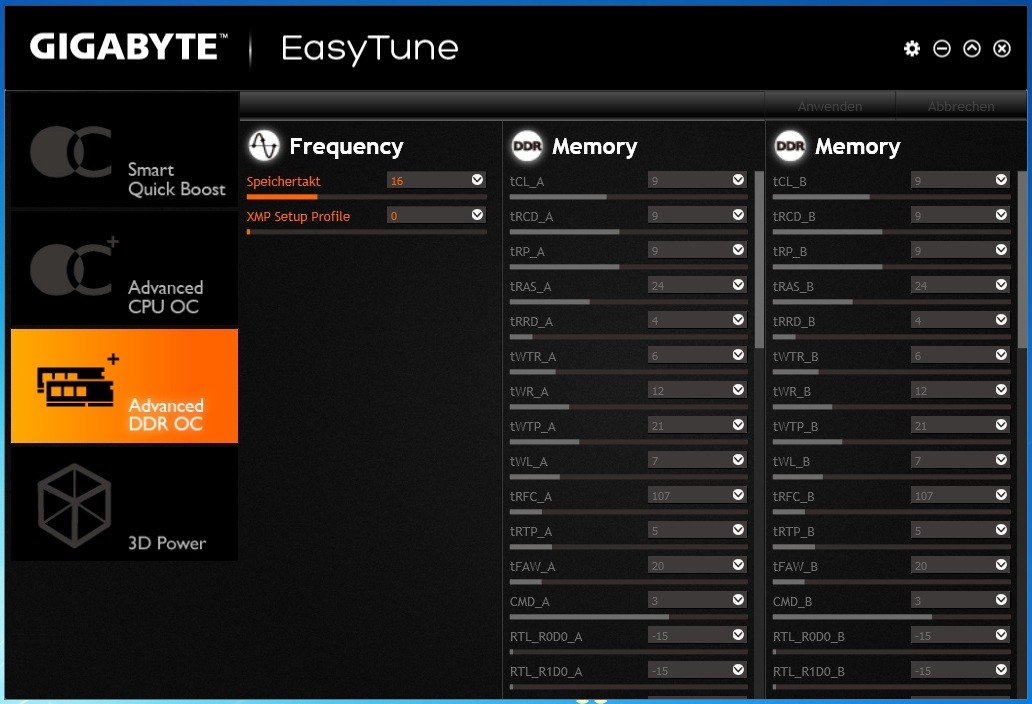Click the DDR icon above tCL_A

[527, 145]
